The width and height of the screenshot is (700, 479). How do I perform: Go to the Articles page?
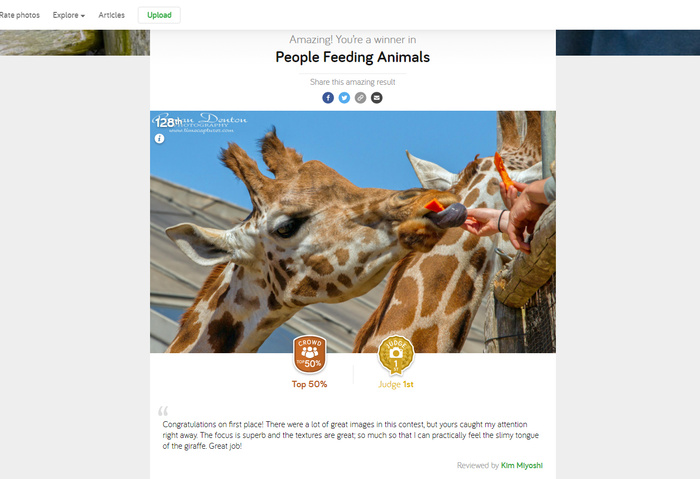click(x=112, y=15)
